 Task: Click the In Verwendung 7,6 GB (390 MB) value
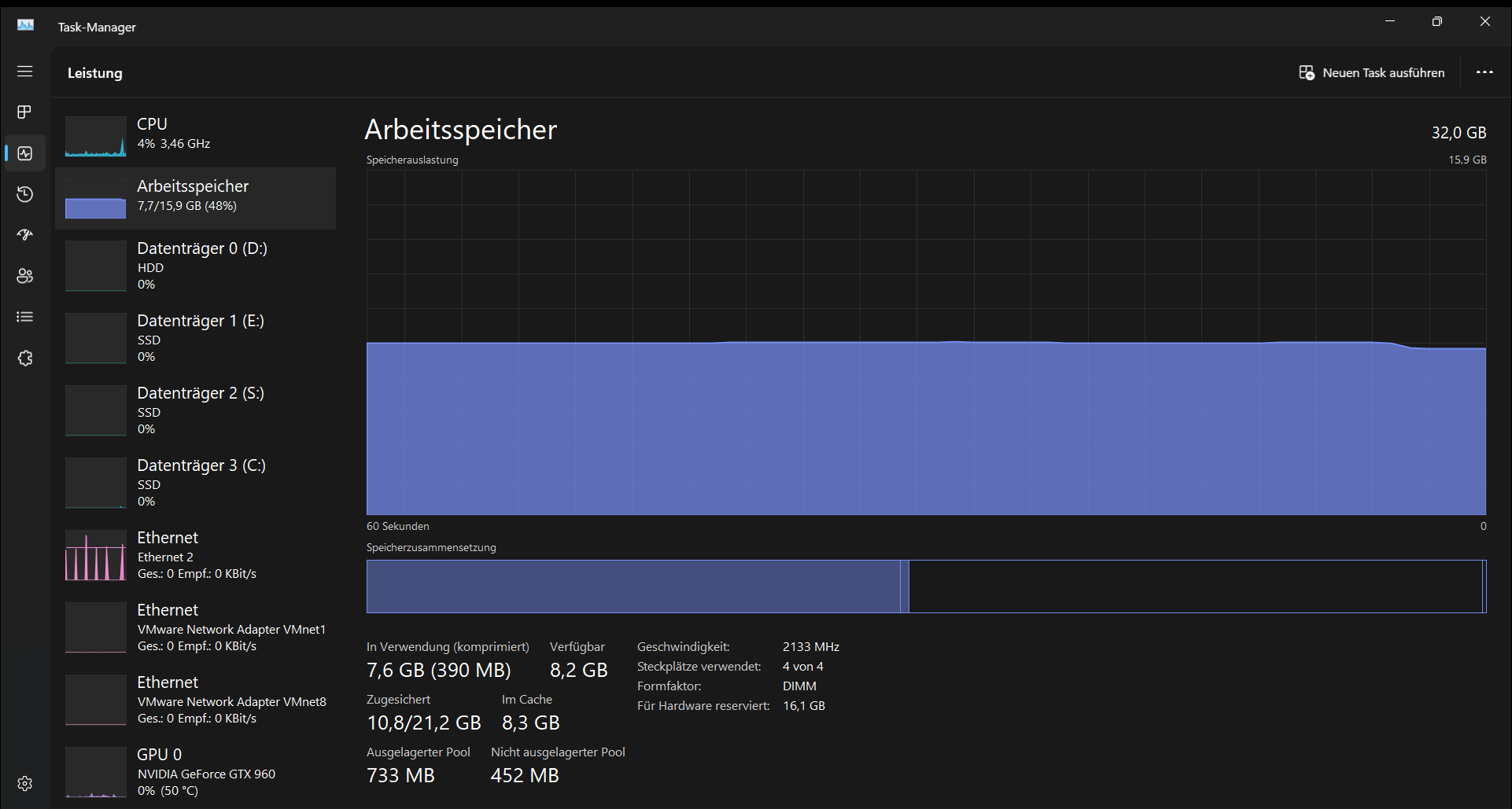click(x=439, y=671)
